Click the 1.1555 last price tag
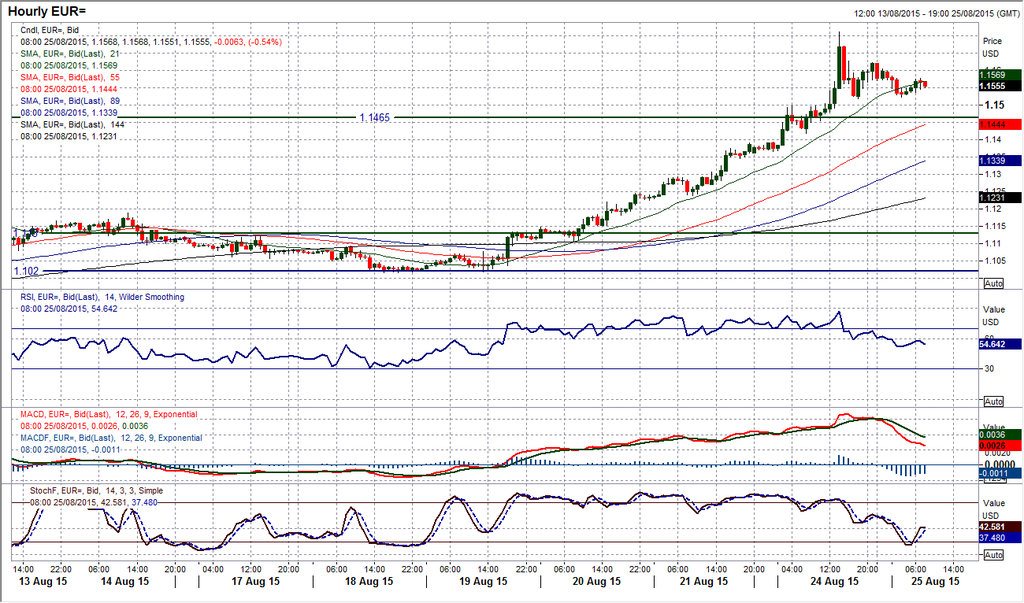Screen dimensions: 1024x603 point(1000,86)
